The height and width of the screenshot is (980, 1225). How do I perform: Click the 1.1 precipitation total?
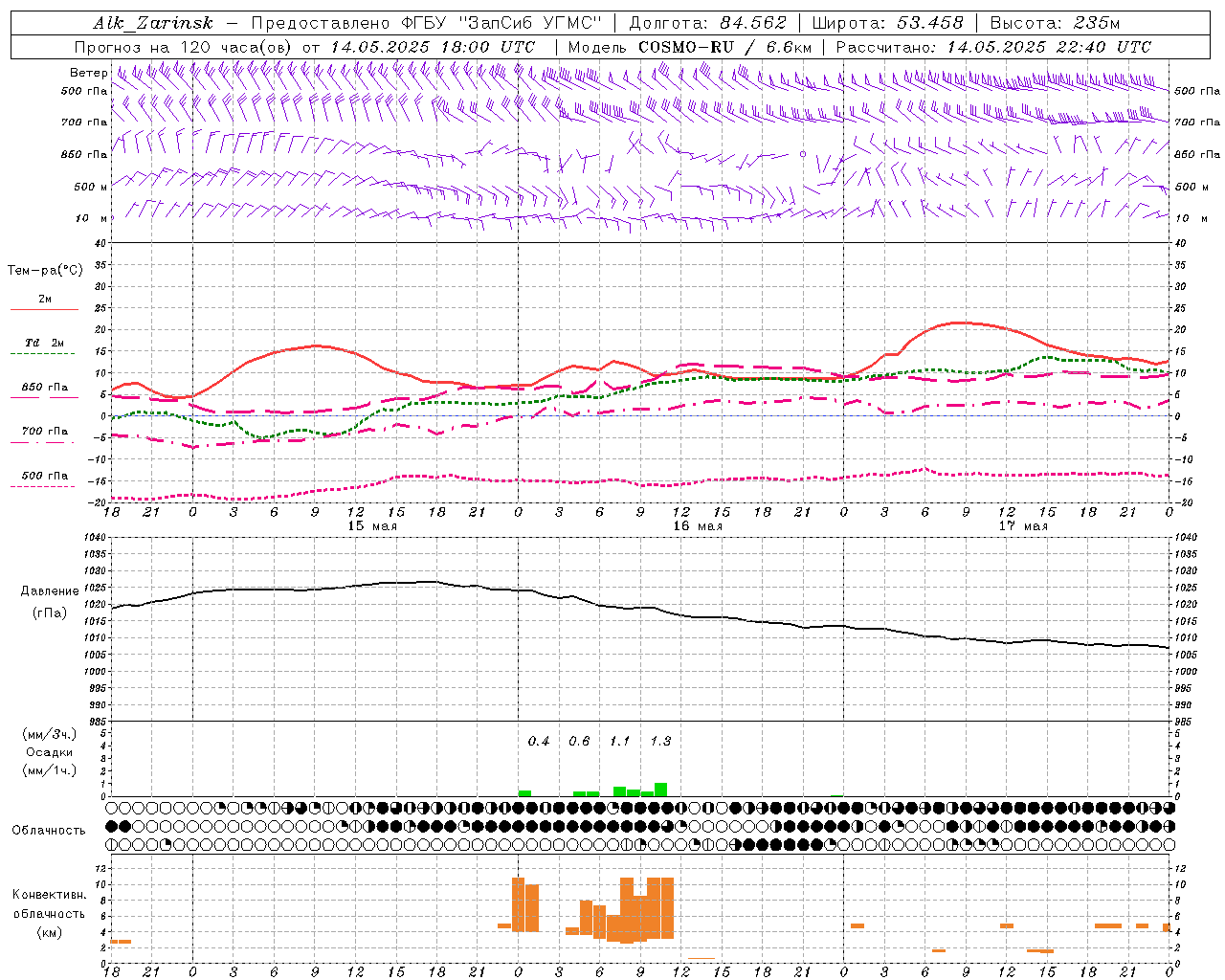coord(620,742)
